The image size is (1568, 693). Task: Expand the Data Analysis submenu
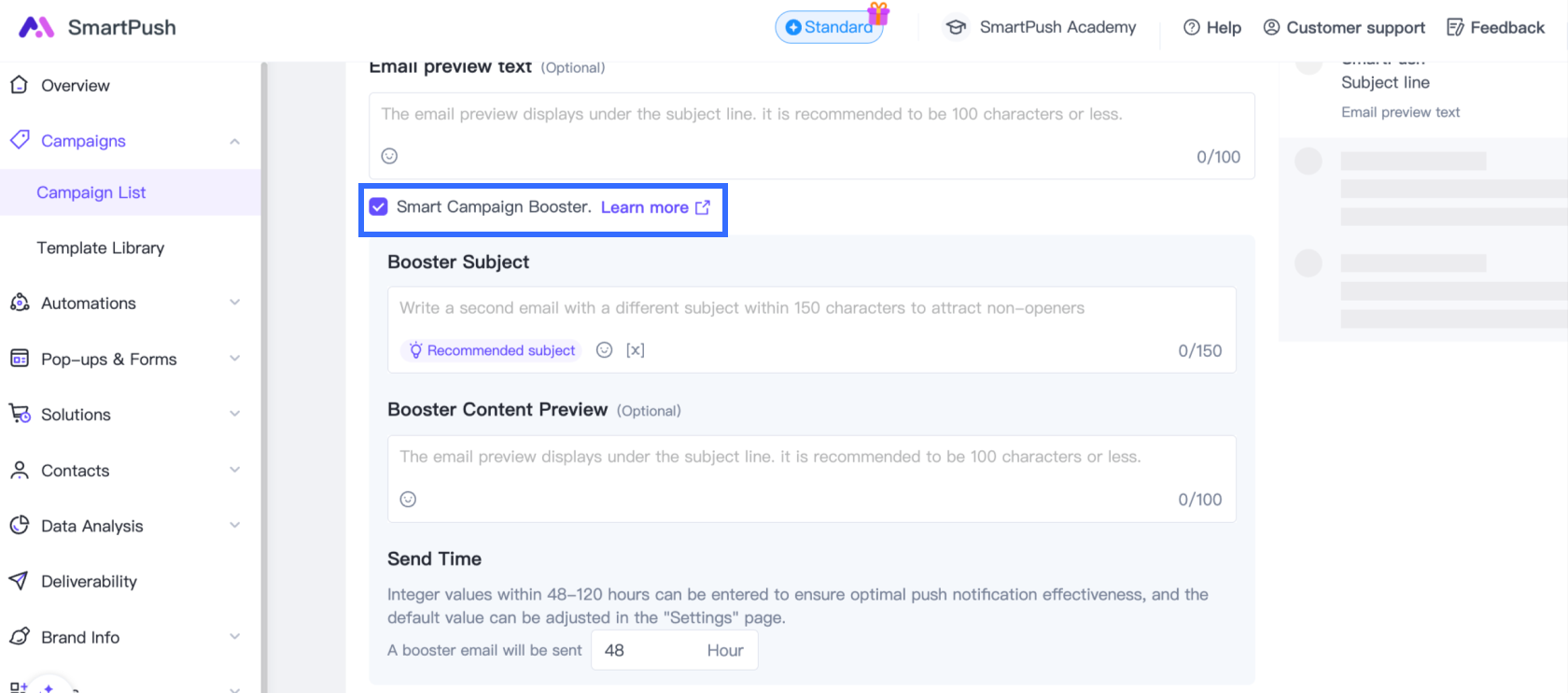coord(234,525)
